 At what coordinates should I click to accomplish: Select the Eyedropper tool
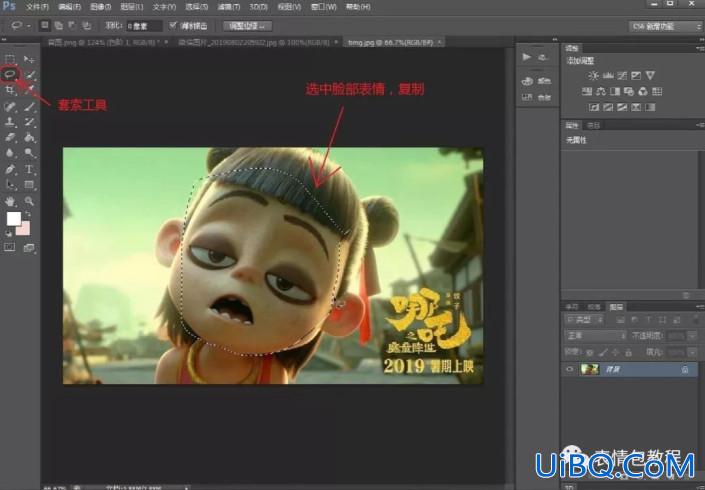29,90
